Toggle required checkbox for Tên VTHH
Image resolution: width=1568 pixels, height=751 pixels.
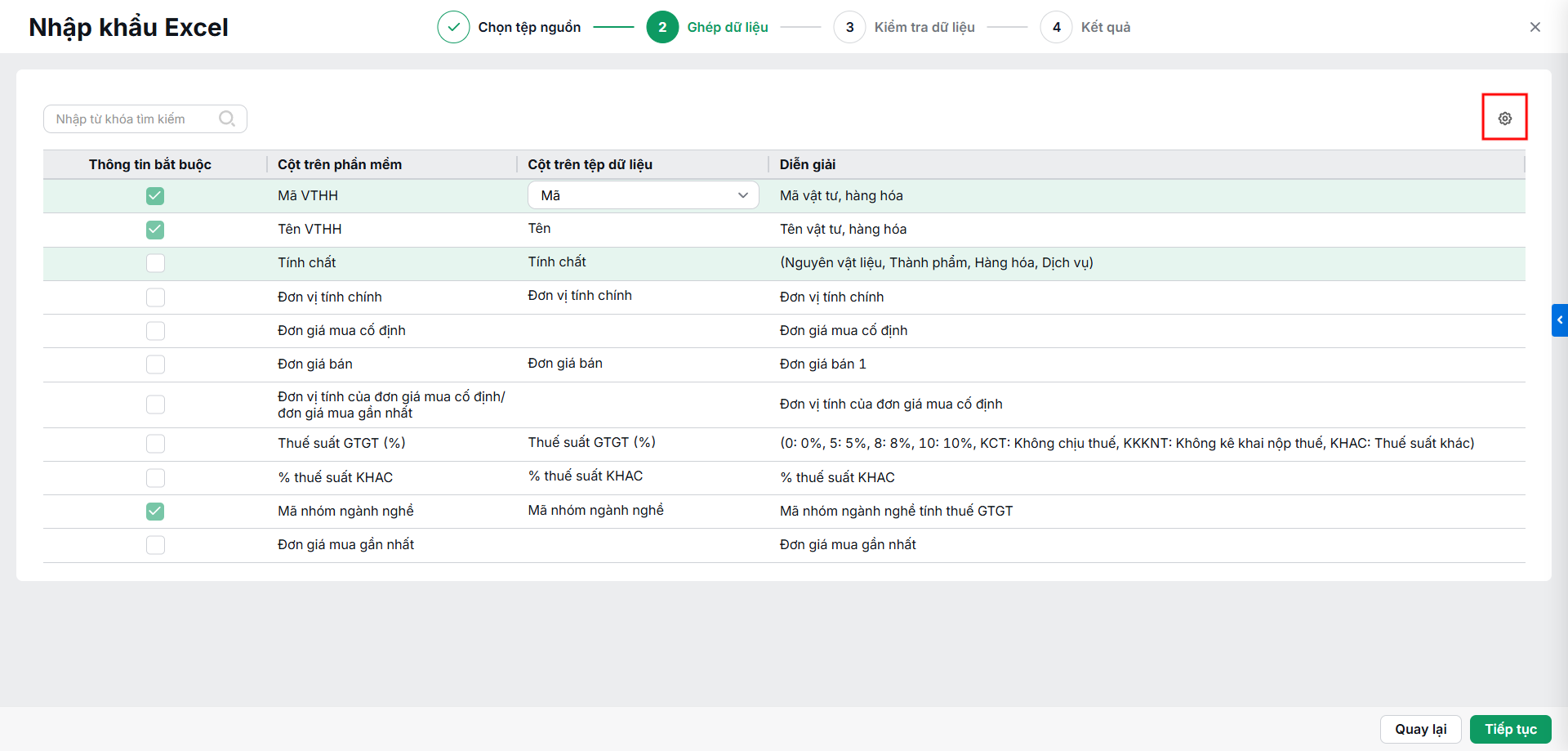tap(155, 230)
